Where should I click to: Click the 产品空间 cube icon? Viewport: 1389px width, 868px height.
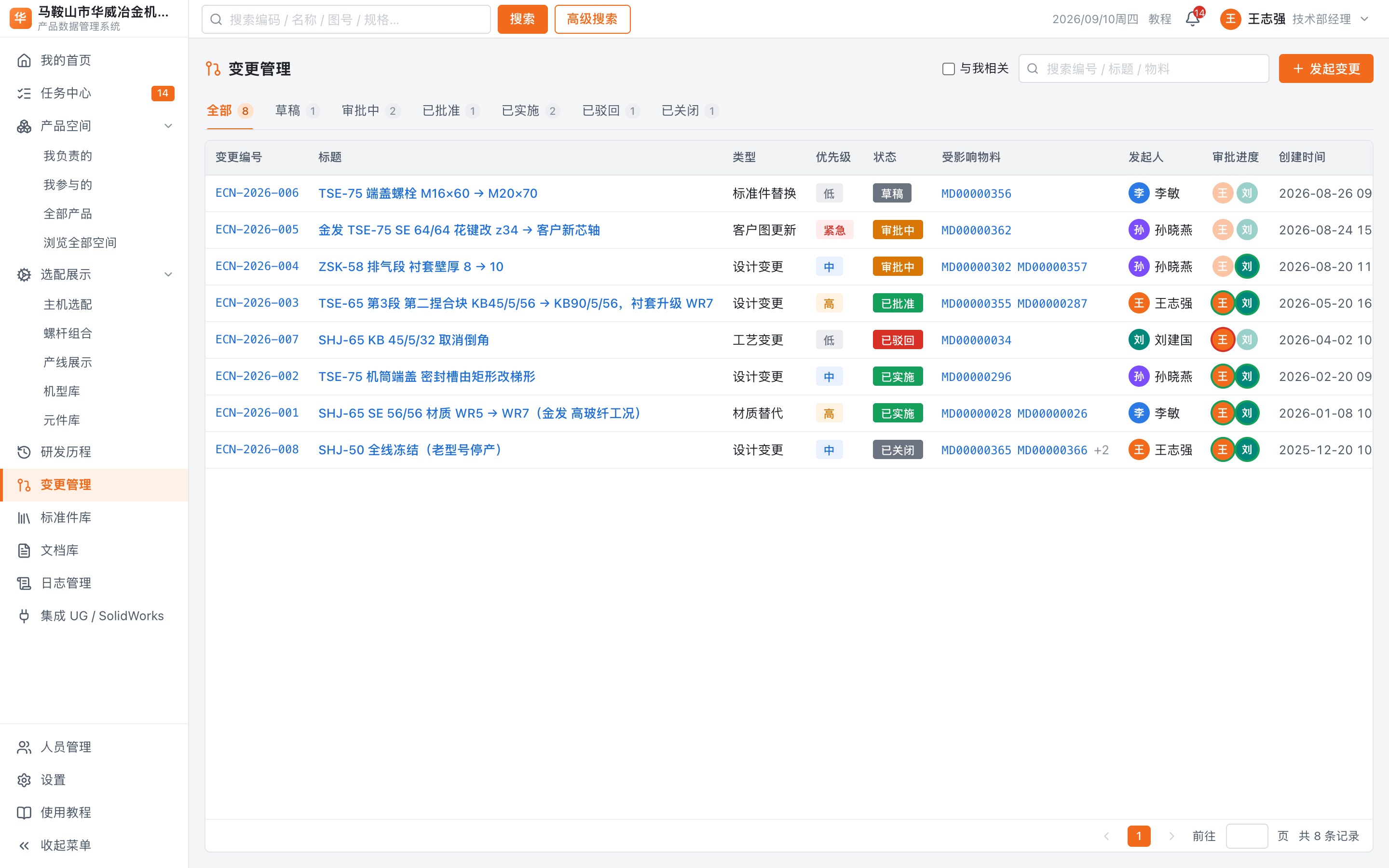pos(24,126)
